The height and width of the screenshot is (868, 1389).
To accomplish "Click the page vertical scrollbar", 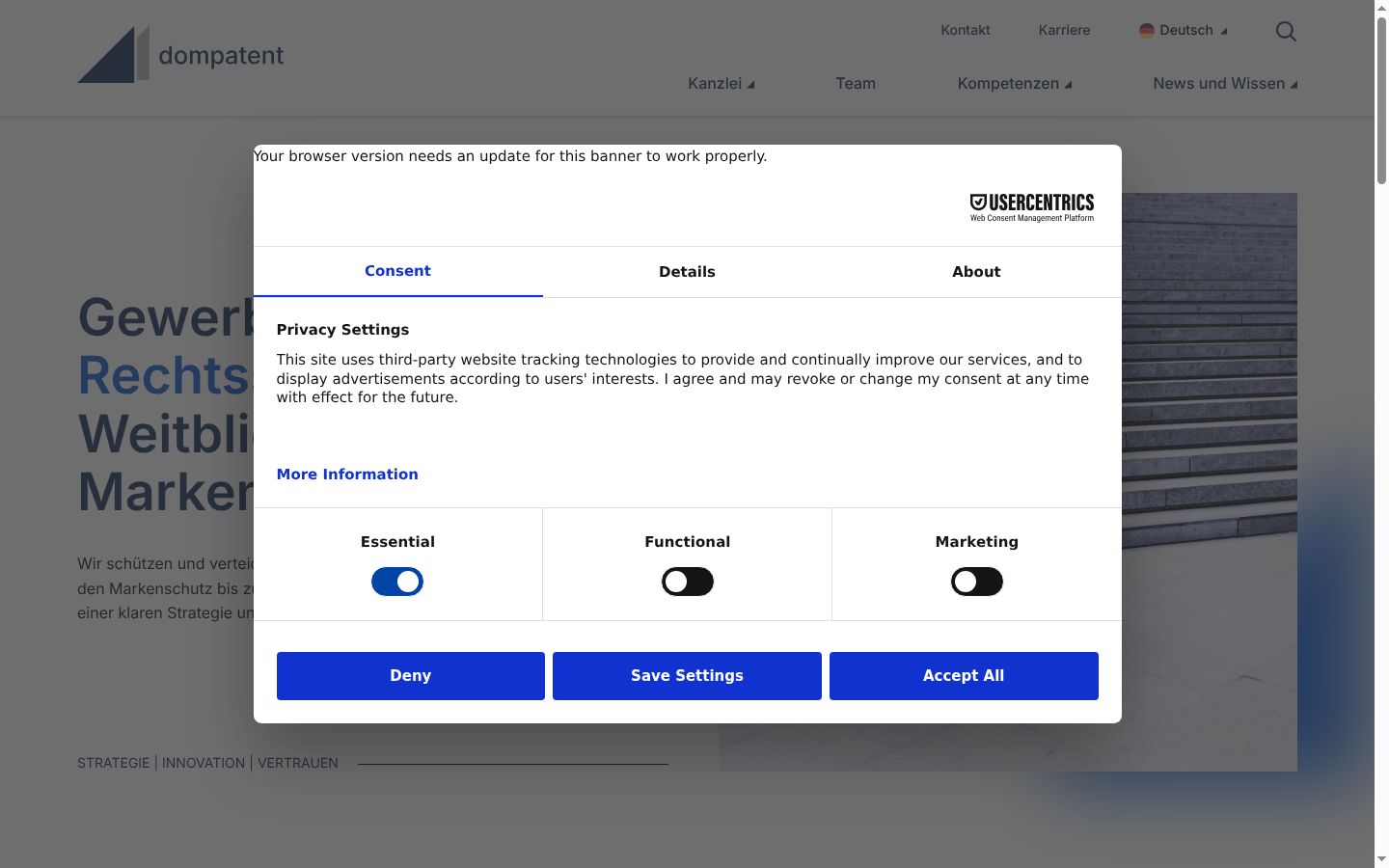I will click(1381, 434).
